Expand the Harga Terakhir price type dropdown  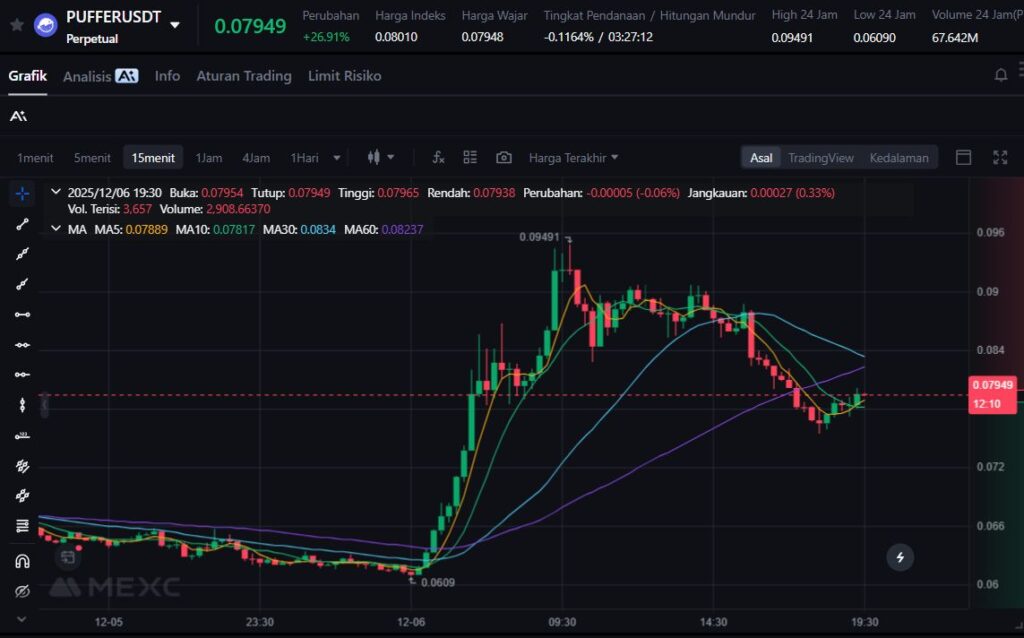tap(573, 158)
